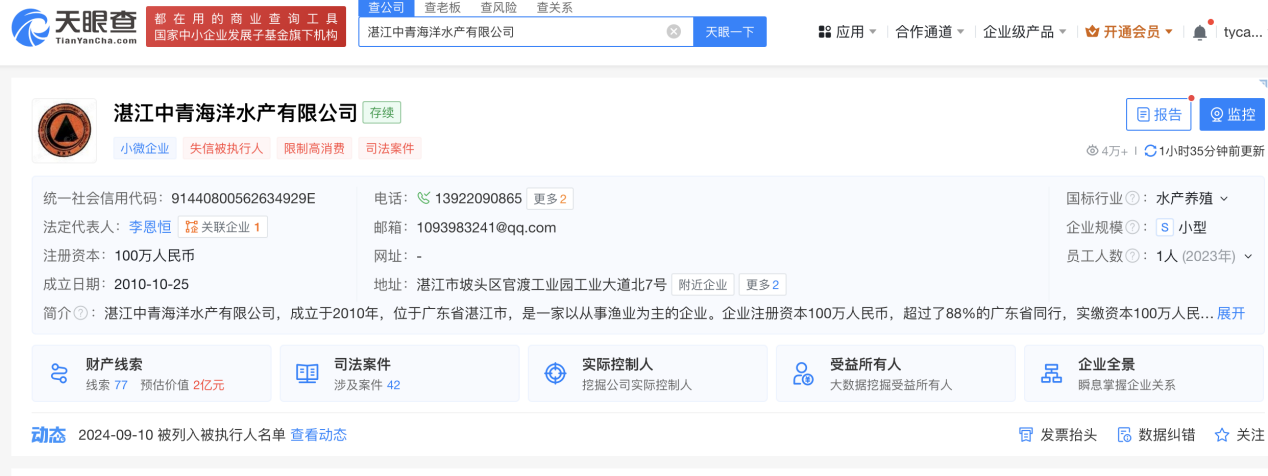Click 附近企业 nearby companies button
Screen dimensions: 1268x476
point(702,285)
